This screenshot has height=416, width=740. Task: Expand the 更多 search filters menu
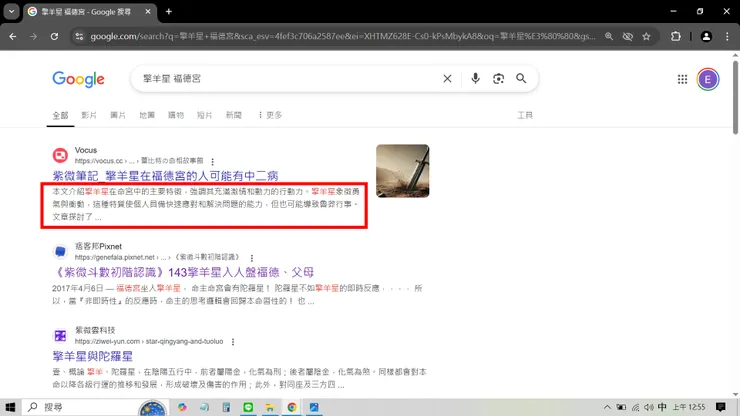[270, 115]
